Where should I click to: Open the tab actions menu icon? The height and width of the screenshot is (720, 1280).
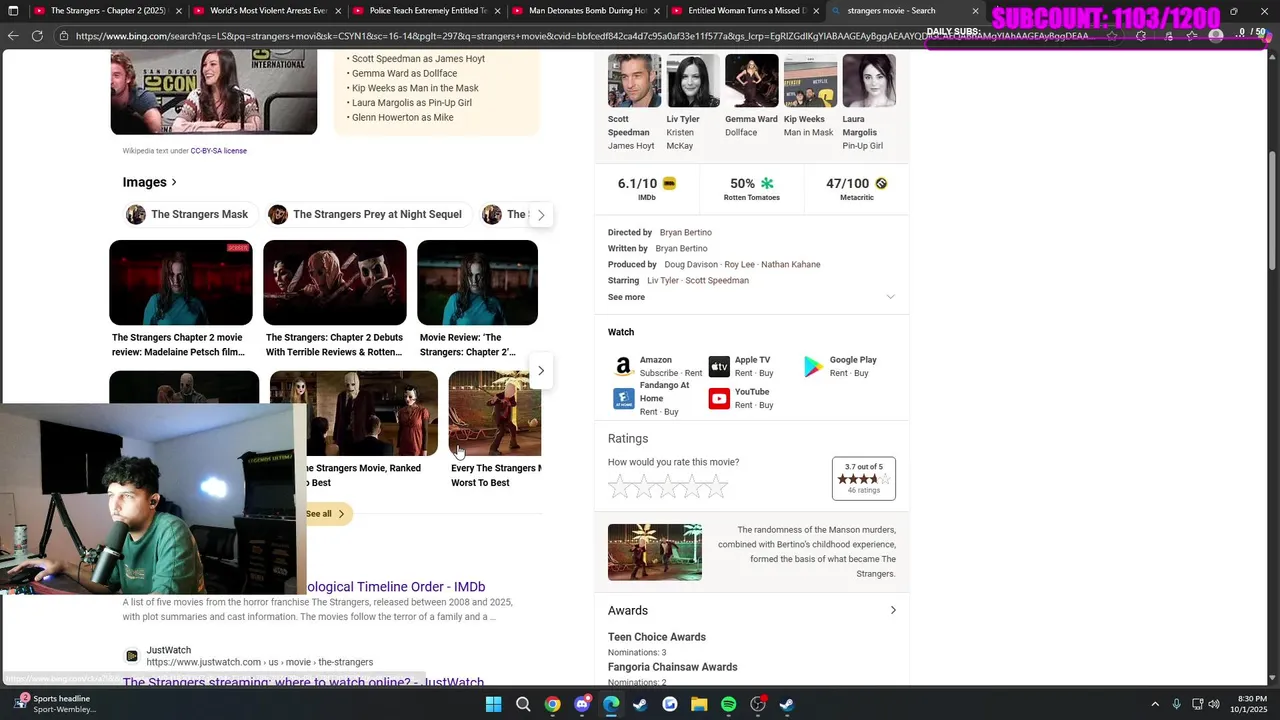[x=13, y=11]
